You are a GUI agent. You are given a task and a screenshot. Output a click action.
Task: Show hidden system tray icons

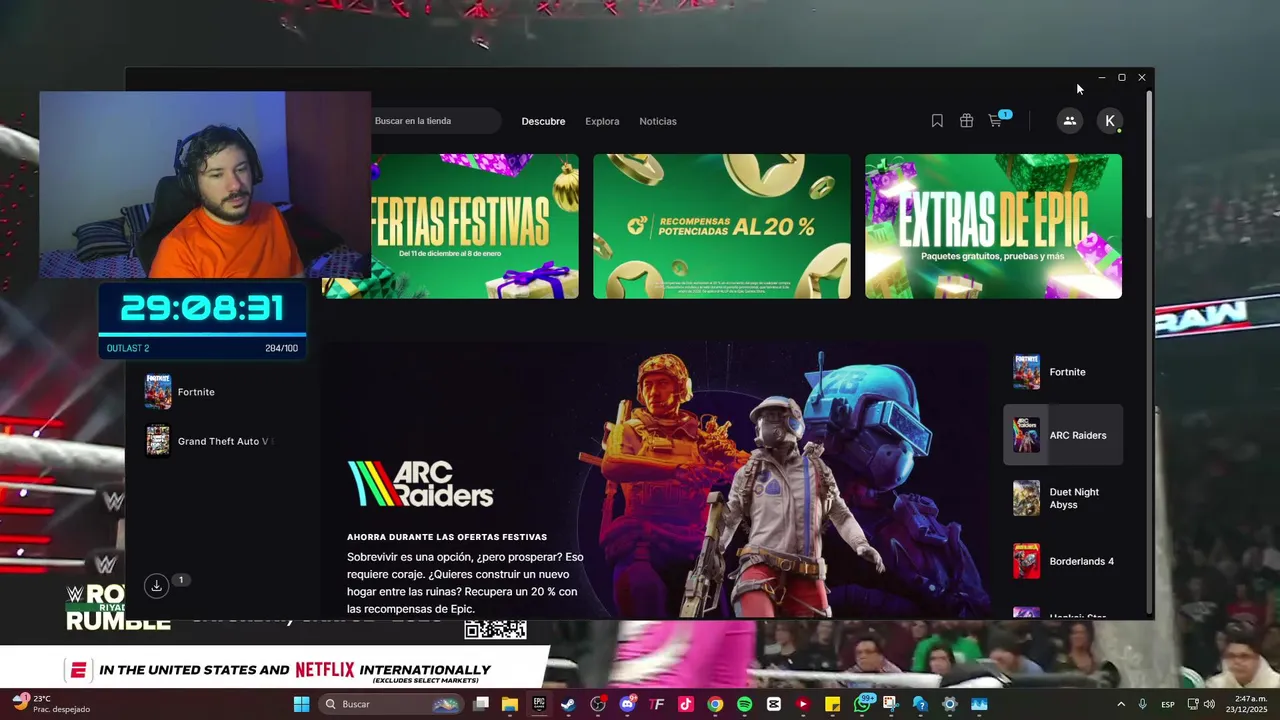1120,704
